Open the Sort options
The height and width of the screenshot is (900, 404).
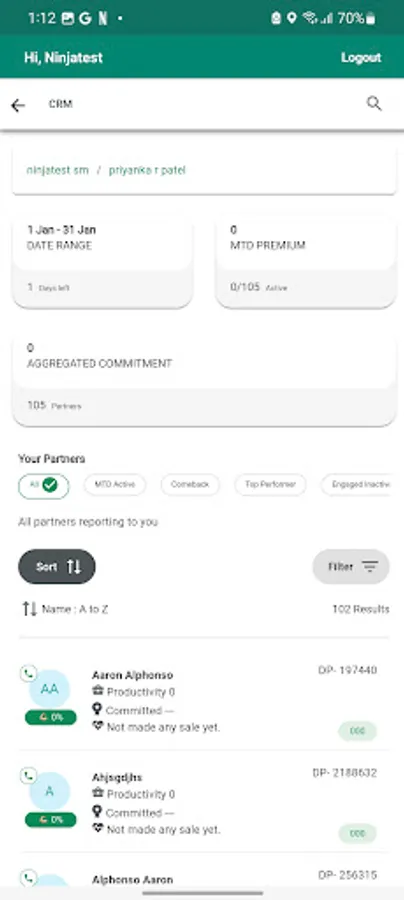point(57,567)
